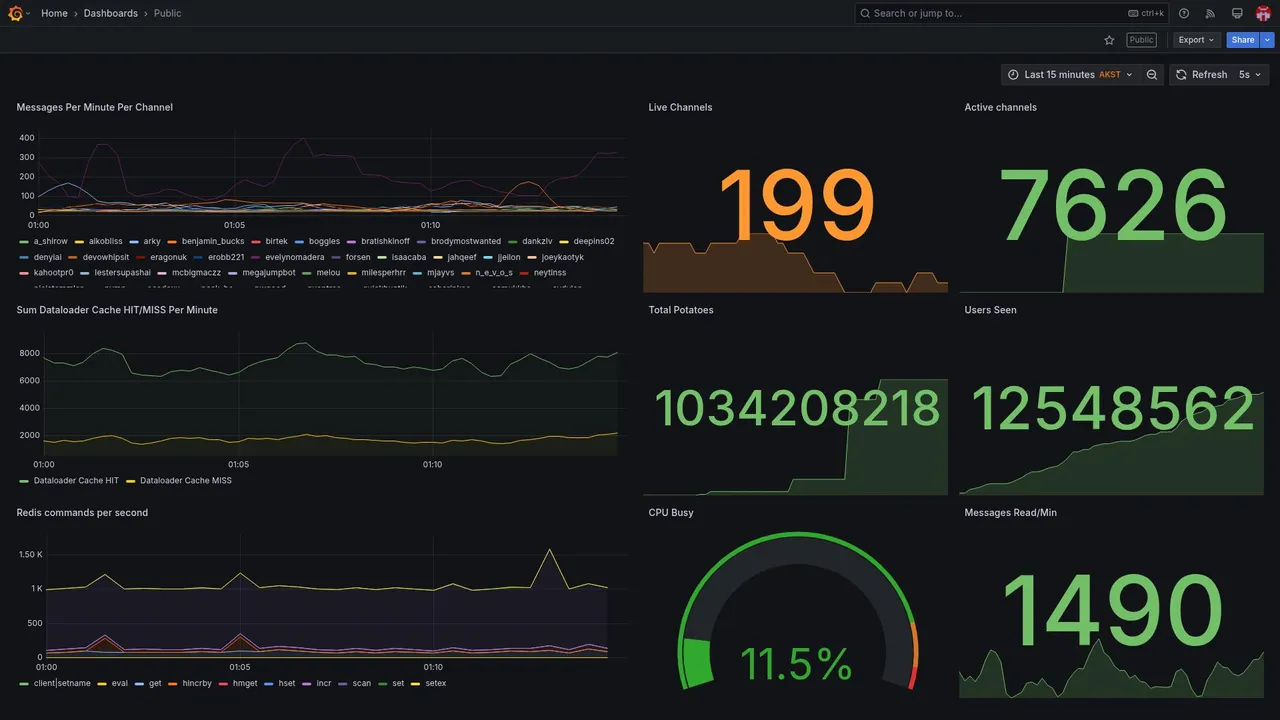Click the clock icon in time picker
Image resolution: width=1280 pixels, height=720 pixels.
coord(1013,75)
